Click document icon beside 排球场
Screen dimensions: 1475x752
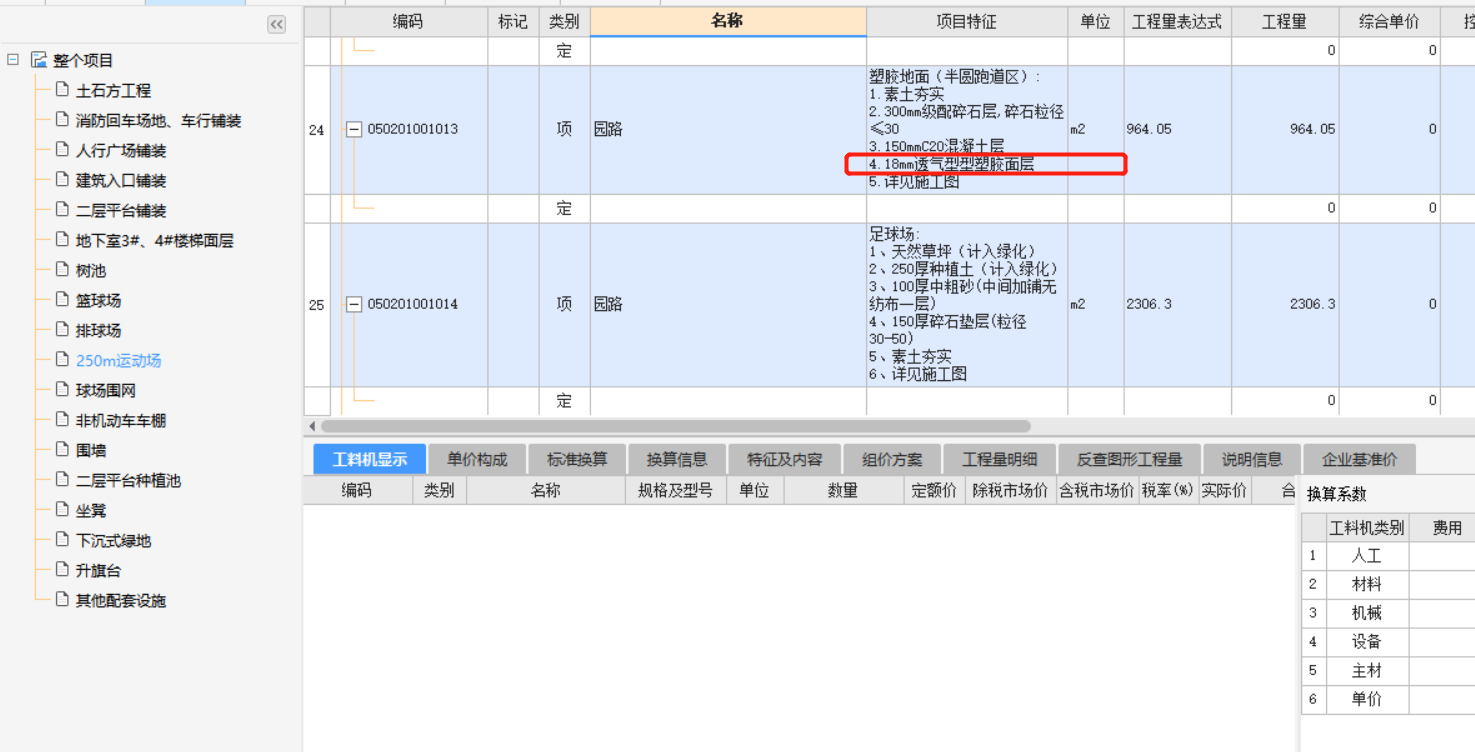coord(62,330)
